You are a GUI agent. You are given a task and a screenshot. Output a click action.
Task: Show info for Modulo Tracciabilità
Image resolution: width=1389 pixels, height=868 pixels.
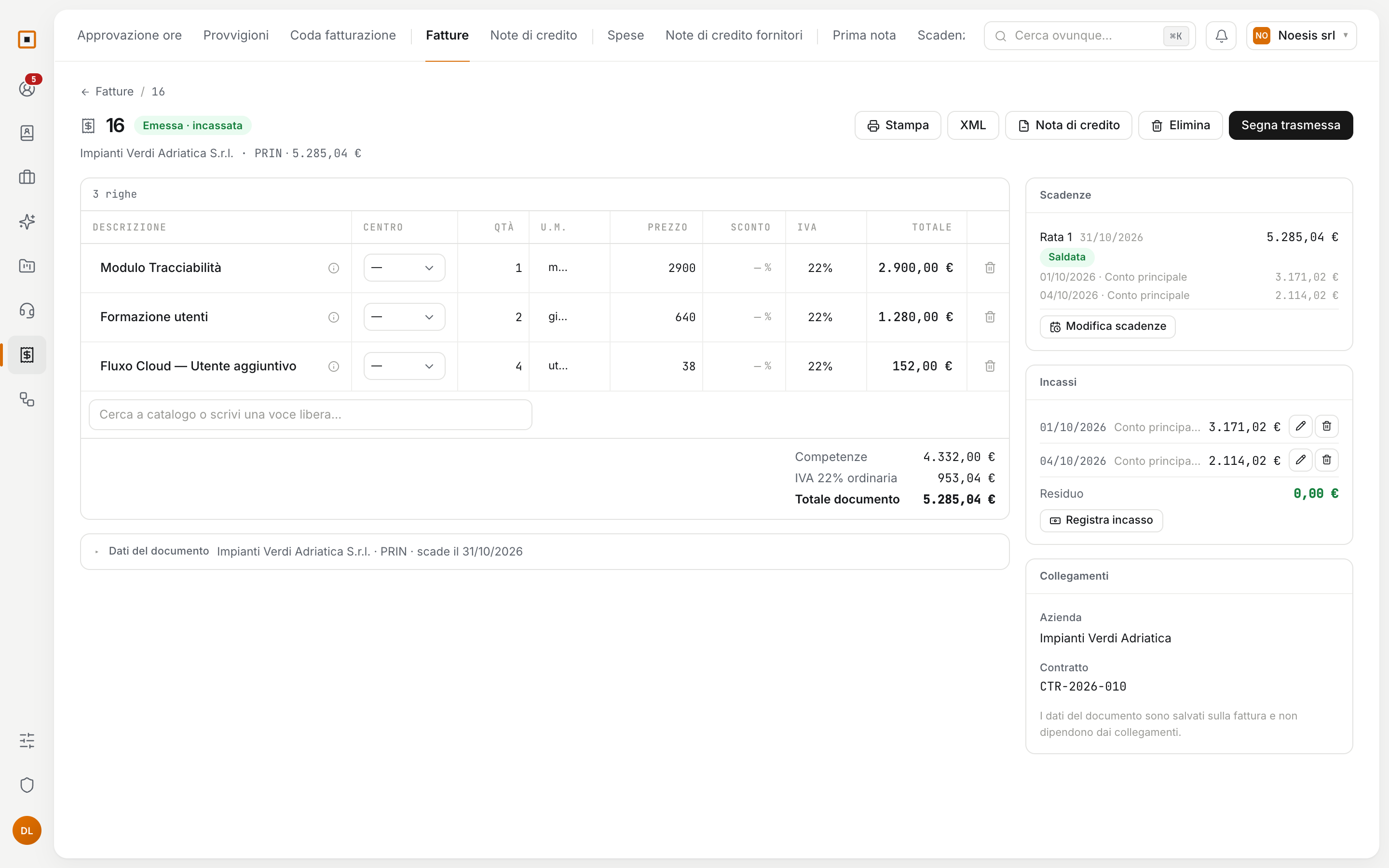point(333,268)
